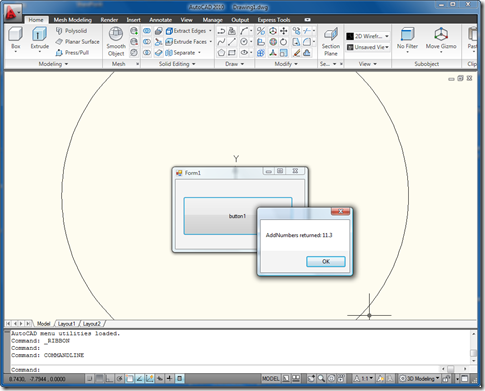The image size is (485, 391).
Task: Click the Smooth Object mesh tool
Action: click(116, 42)
